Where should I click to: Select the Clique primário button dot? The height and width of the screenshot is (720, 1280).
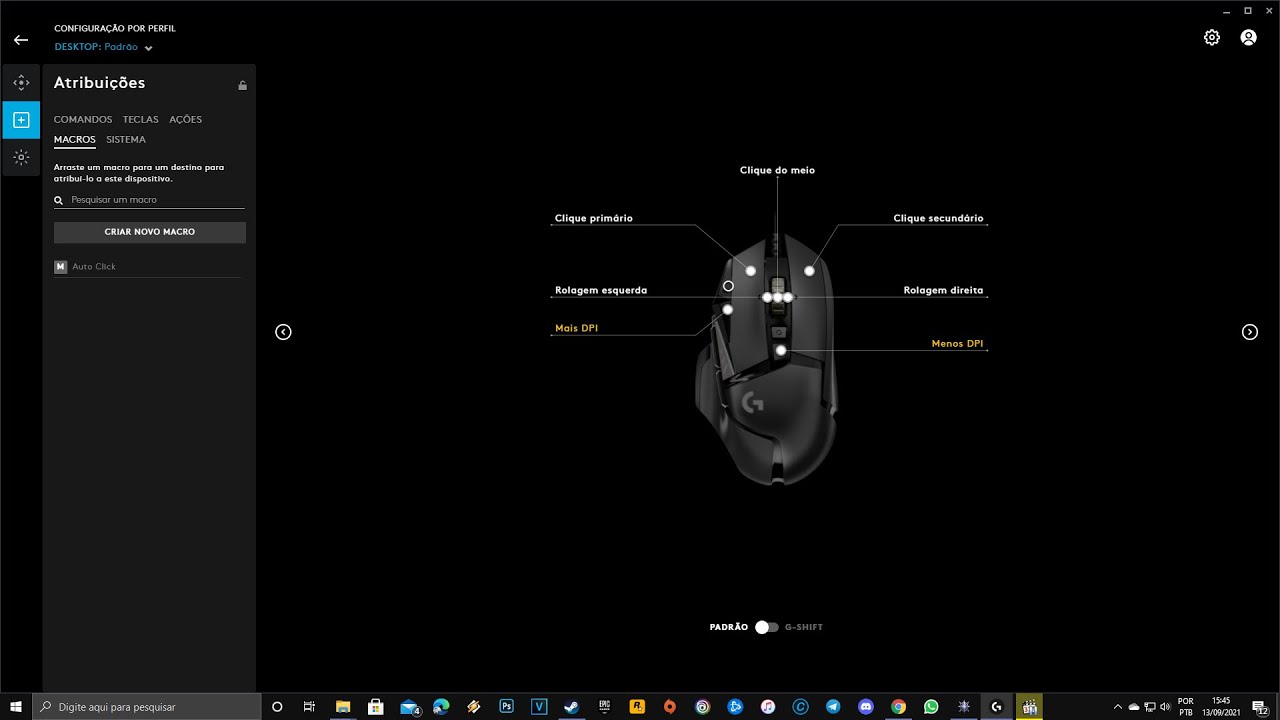[x=751, y=271]
